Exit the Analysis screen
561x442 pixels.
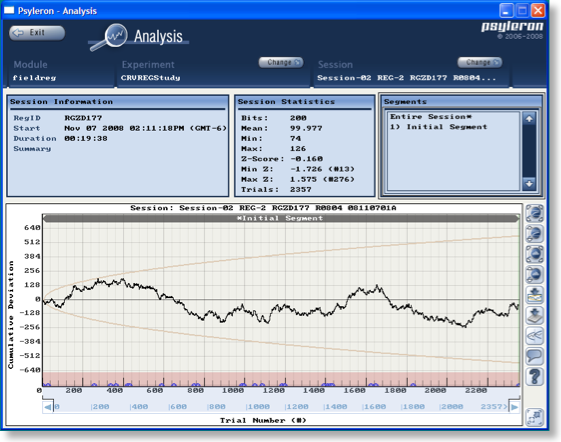37,33
